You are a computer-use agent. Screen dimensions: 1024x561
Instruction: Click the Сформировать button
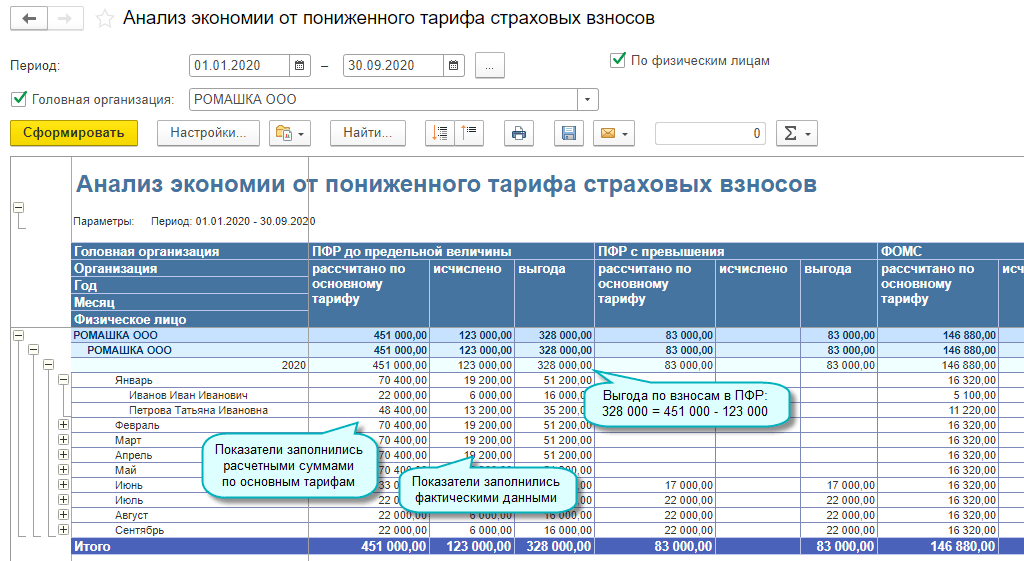(x=74, y=133)
